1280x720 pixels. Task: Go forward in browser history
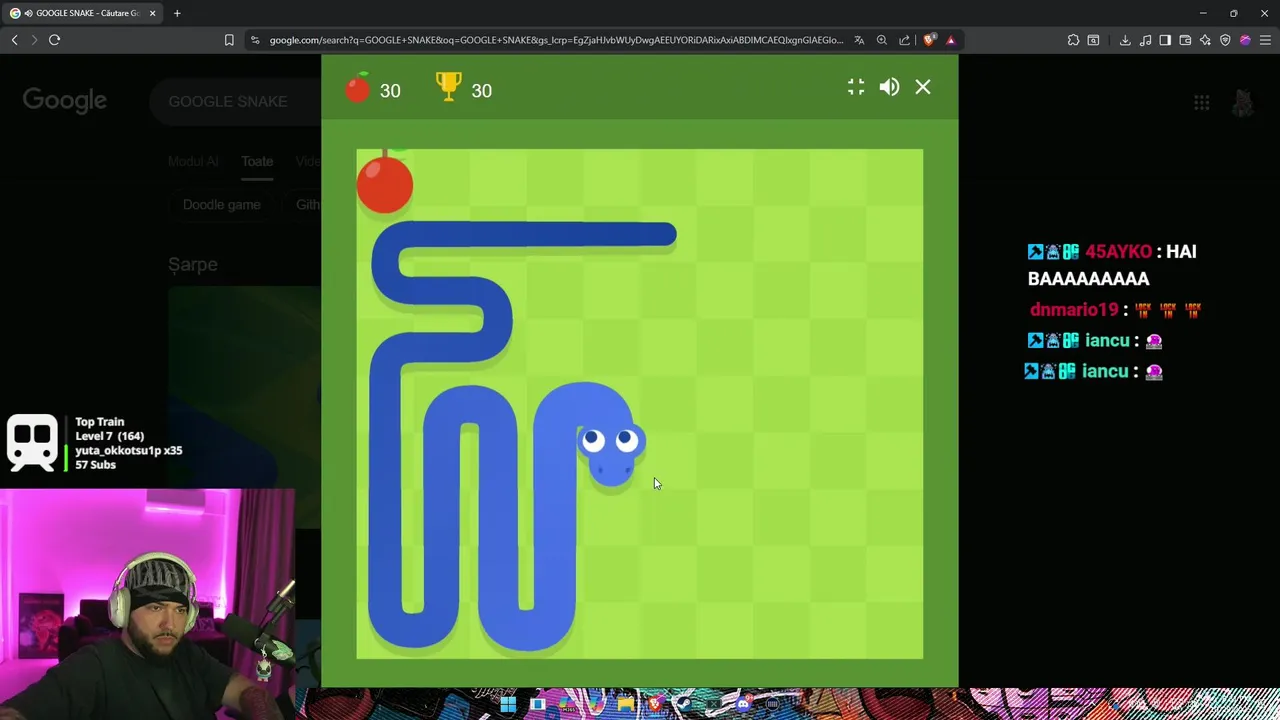pyautogui.click(x=34, y=40)
